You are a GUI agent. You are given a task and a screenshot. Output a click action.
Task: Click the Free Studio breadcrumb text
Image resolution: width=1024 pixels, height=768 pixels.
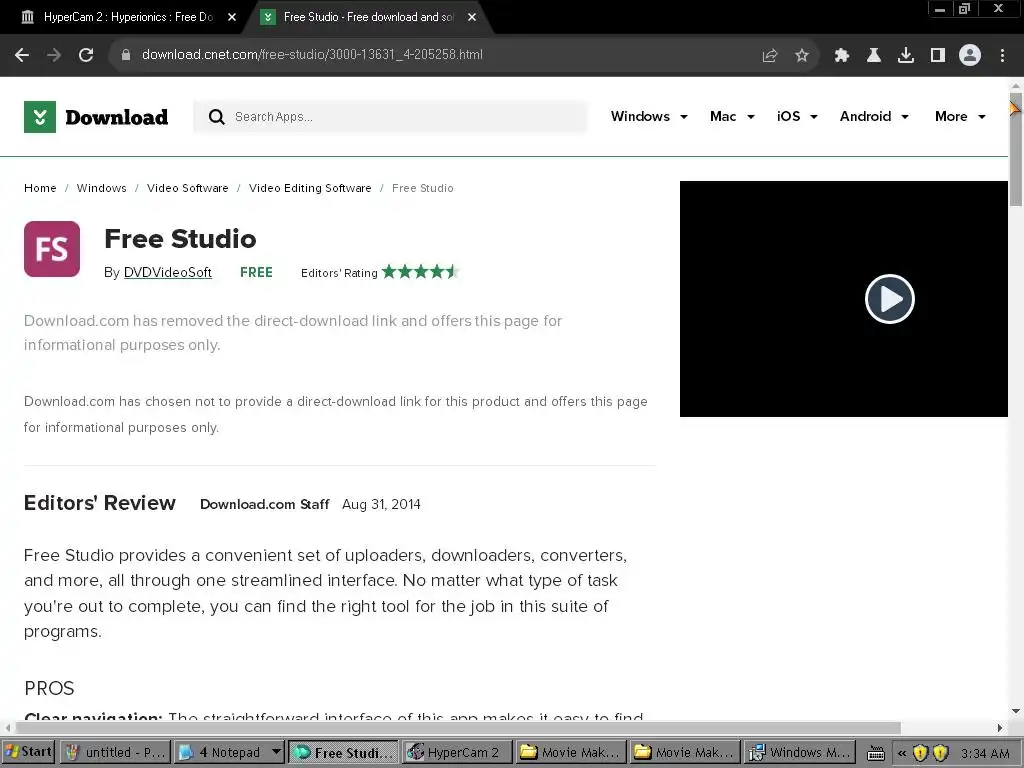pos(423,188)
